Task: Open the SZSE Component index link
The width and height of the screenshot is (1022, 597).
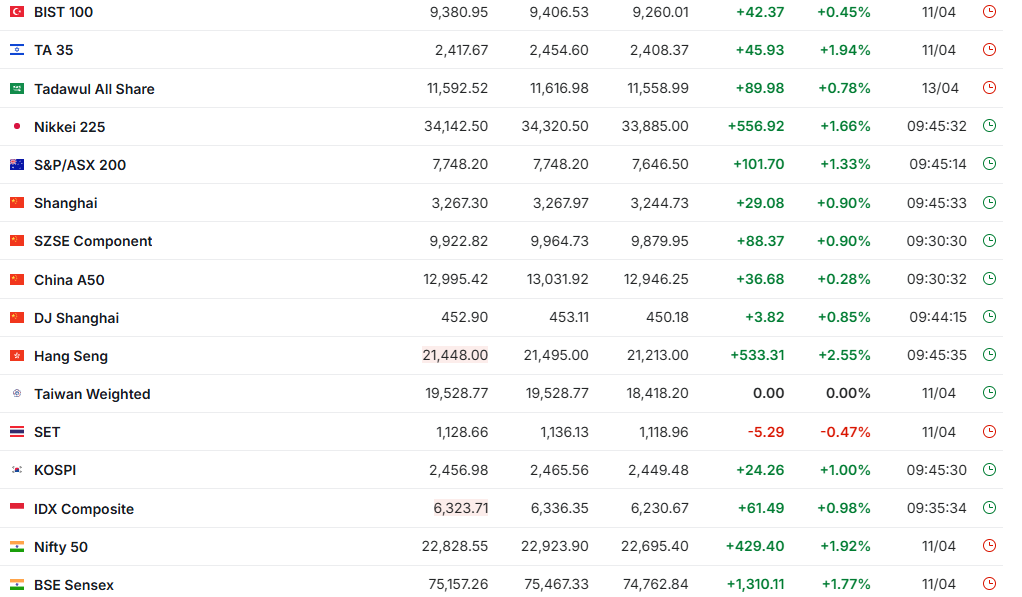Action: 93,241
